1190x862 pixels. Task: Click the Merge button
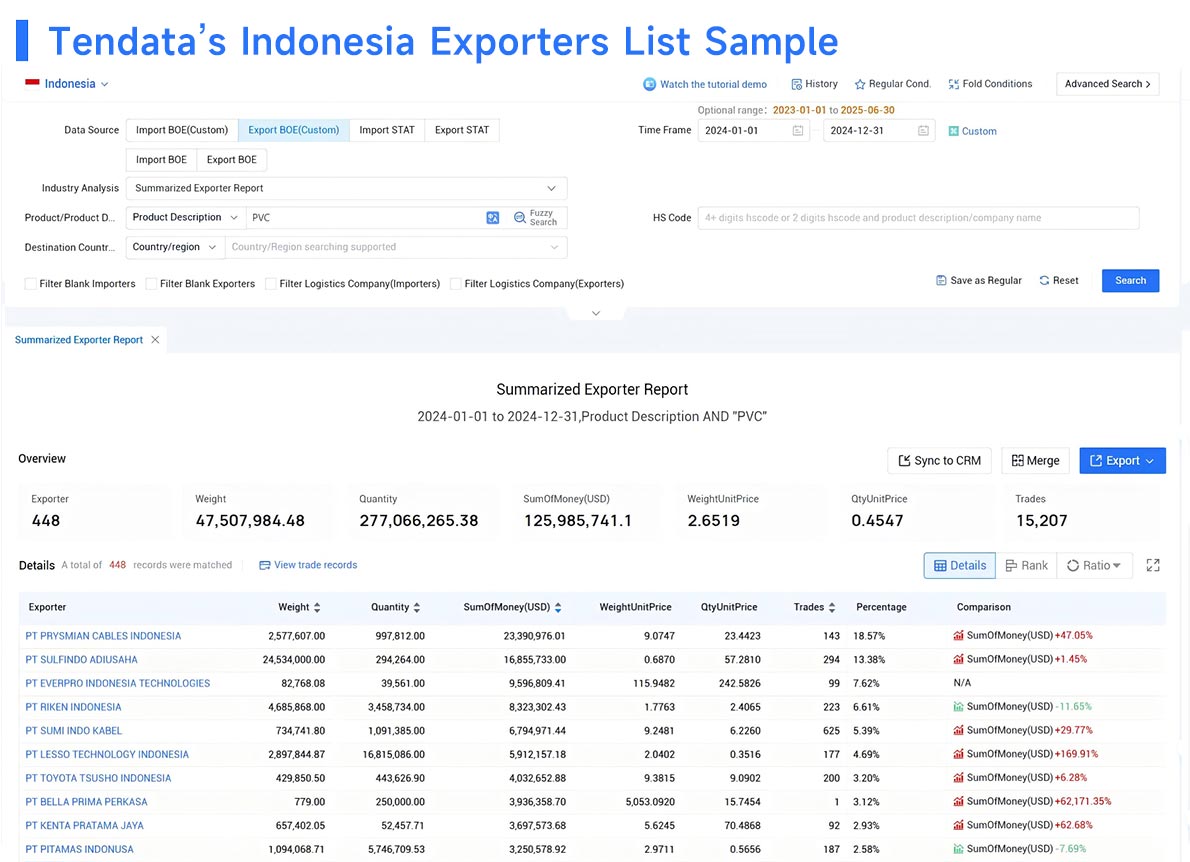tap(1035, 461)
